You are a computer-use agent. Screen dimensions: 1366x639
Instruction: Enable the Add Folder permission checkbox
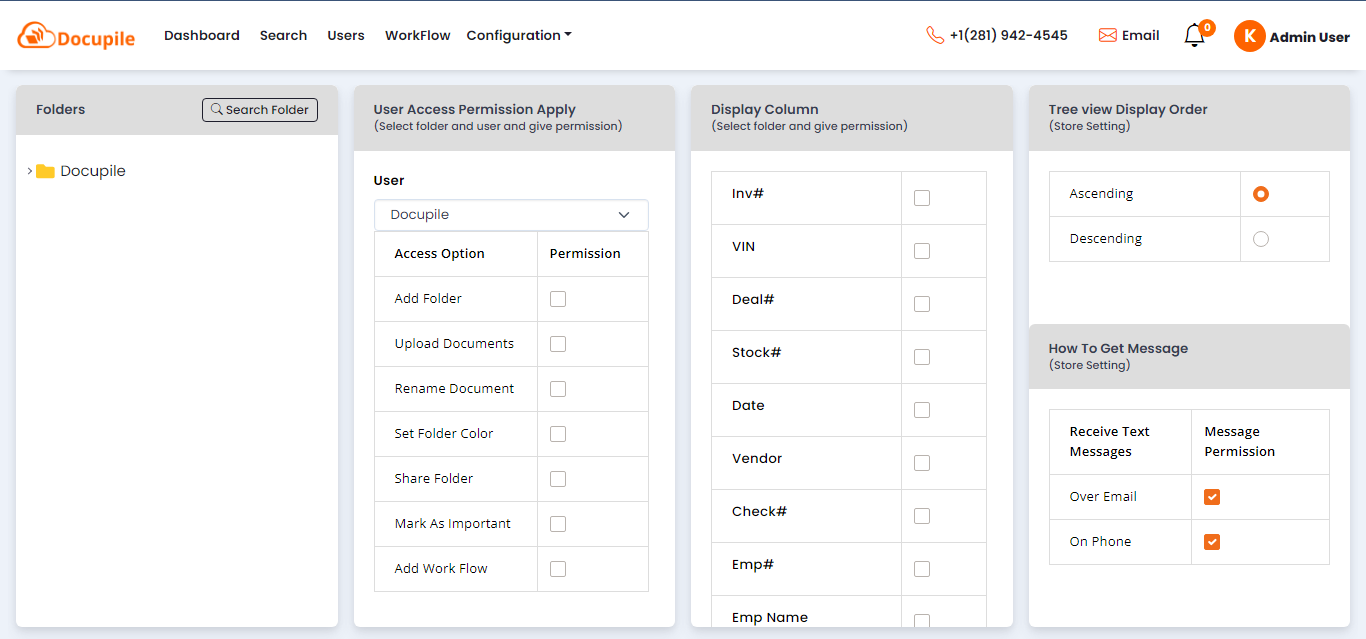click(558, 299)
